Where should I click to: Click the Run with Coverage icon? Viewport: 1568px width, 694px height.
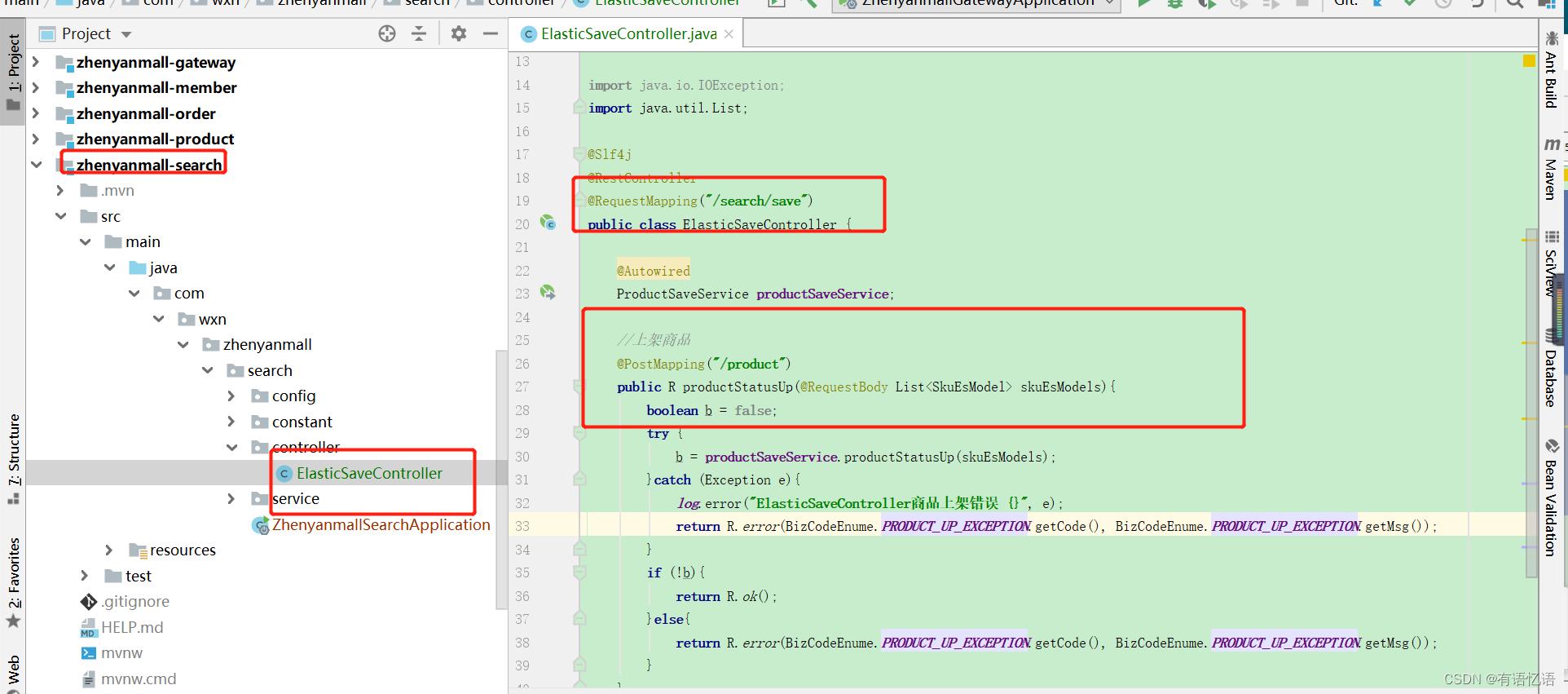pyautogui.click(x=1207, y=3)
